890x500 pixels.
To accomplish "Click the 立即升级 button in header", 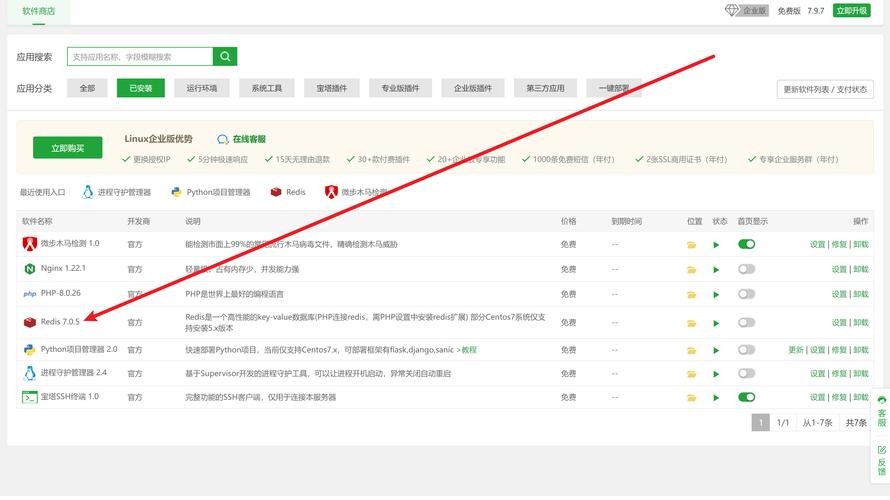I will [851, 10].
